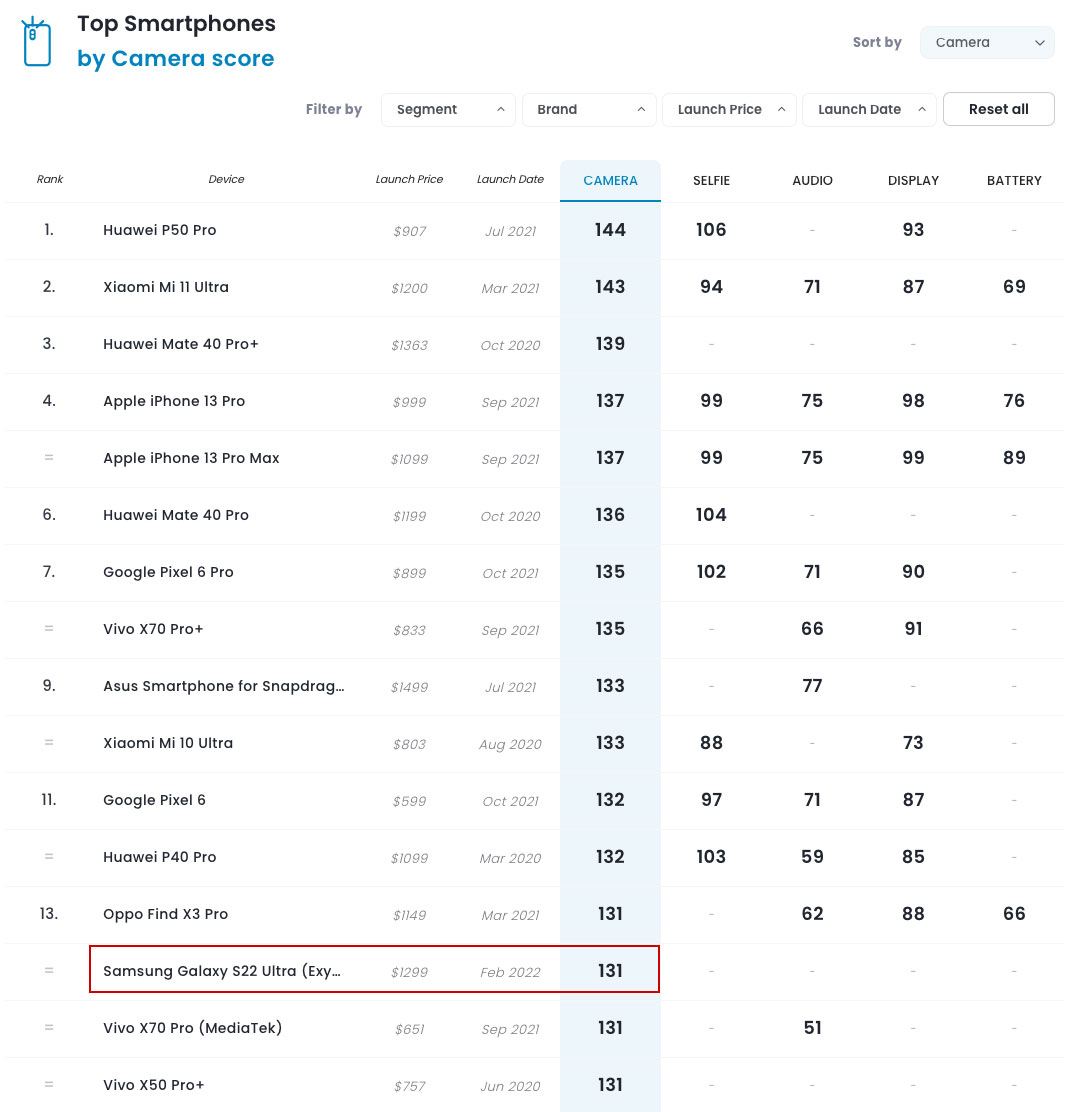The width and height of the screenshot is (1073, 1112).
Task: Open the Google Pixel 6 Pro link
Action: 168,572
